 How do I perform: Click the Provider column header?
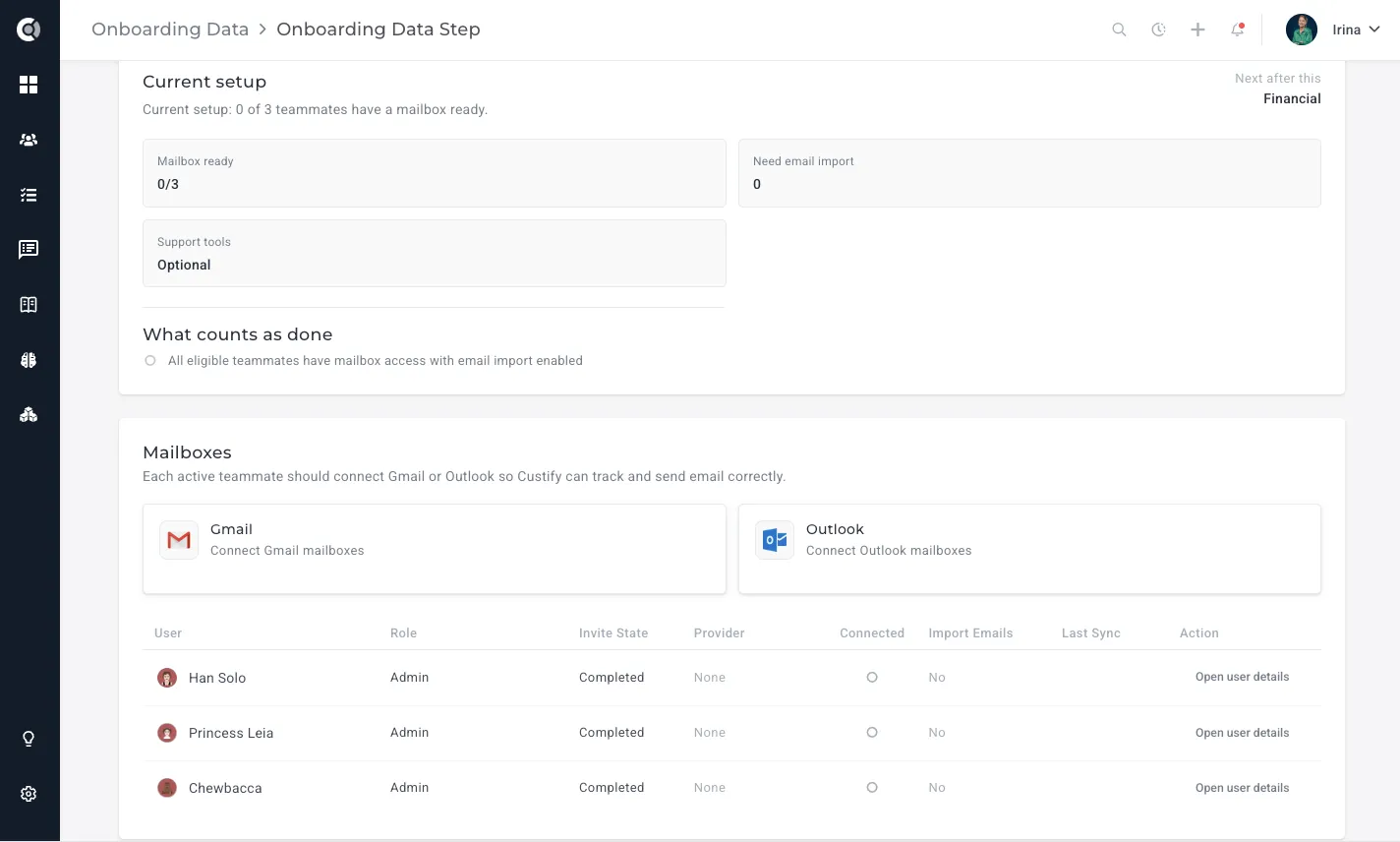(719, 633)
